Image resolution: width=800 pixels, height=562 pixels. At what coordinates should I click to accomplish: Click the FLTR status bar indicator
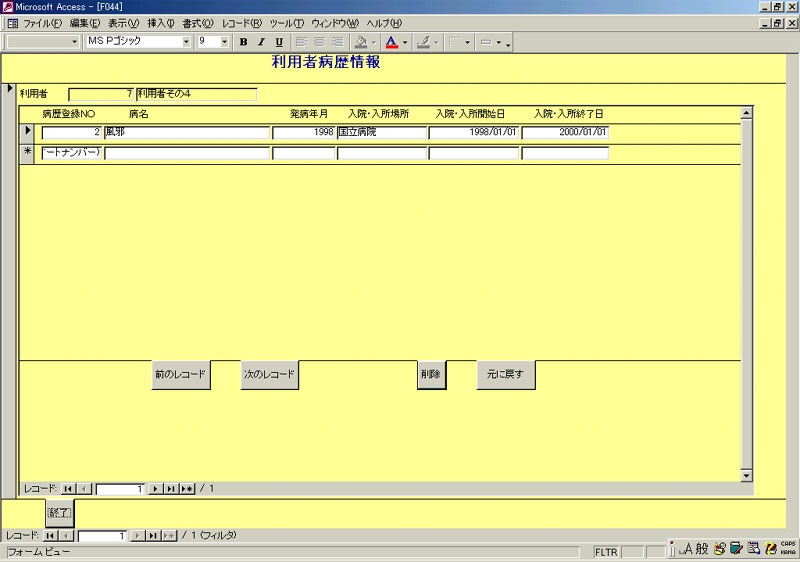[606, 552]
